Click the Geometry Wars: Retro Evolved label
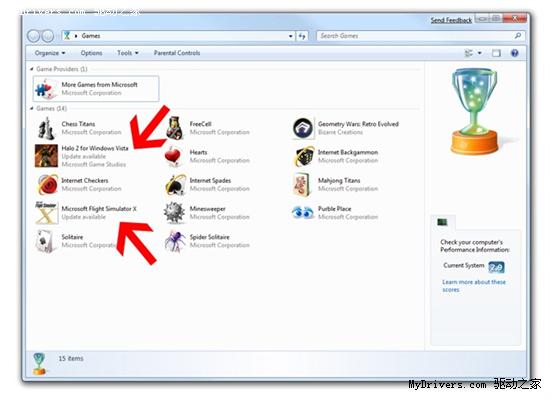Image resolution: width=550 pixels, height=398 pixels. tap(358, 124)
